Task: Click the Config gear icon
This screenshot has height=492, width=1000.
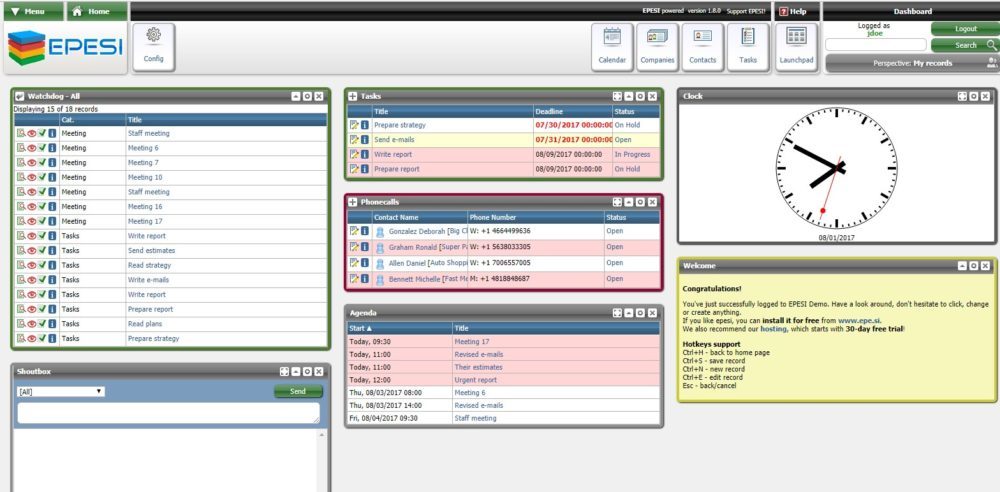Action: tap(153, 45)
